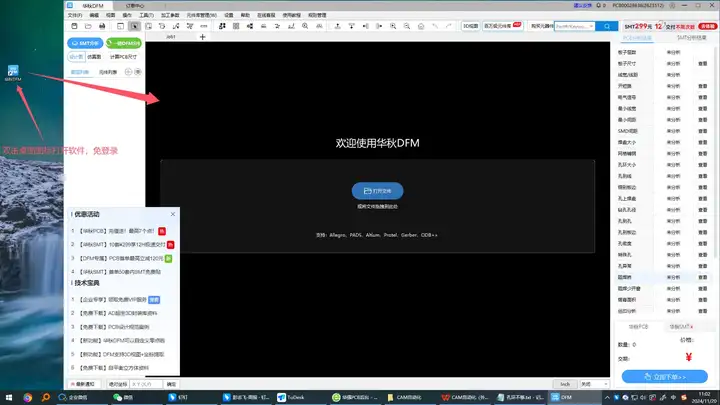
Task: Click the 3D视图 toolbar button
Action: [x=470, y=26]
